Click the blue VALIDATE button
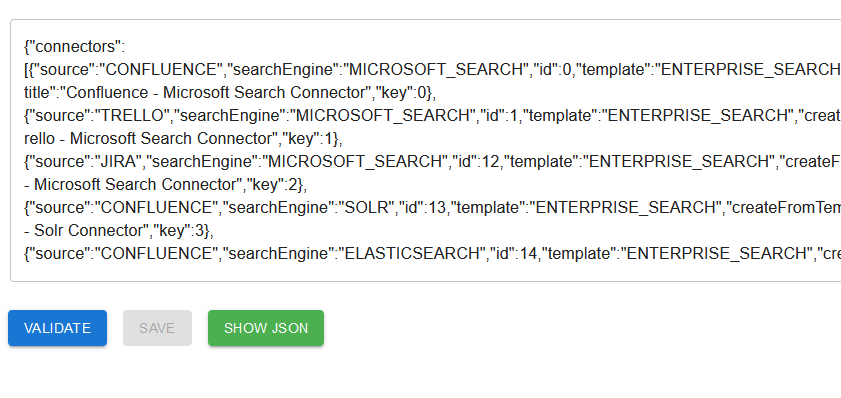This screenshot has width=841, height=398. point(57,328)
